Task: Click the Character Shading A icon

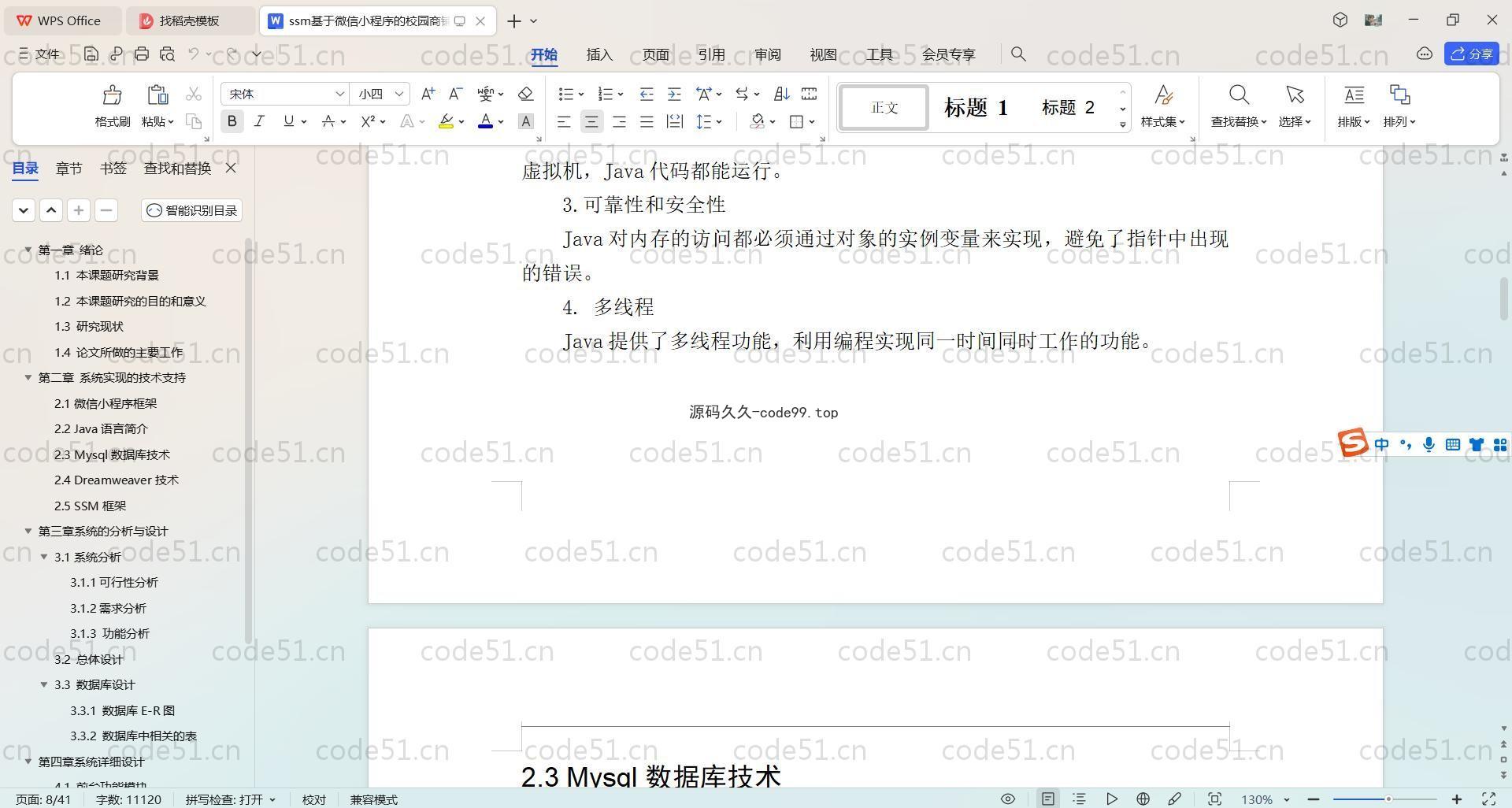Action: point(526,121)
